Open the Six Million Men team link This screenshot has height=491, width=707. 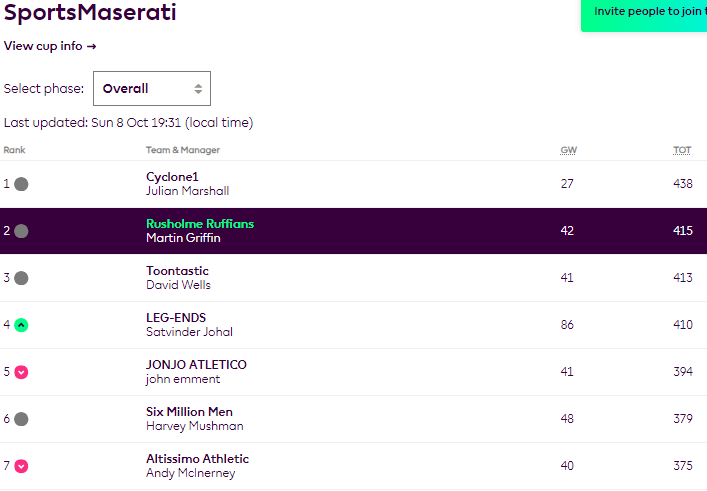189,412
